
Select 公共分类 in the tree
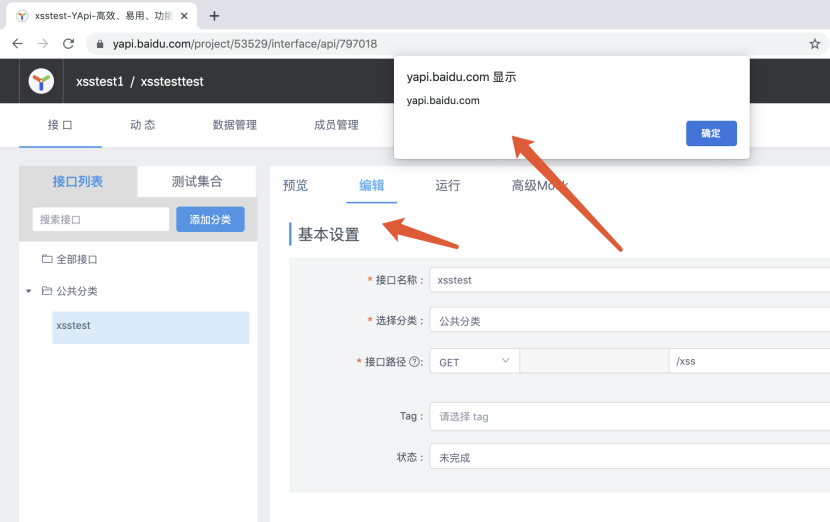click(77, 291)
